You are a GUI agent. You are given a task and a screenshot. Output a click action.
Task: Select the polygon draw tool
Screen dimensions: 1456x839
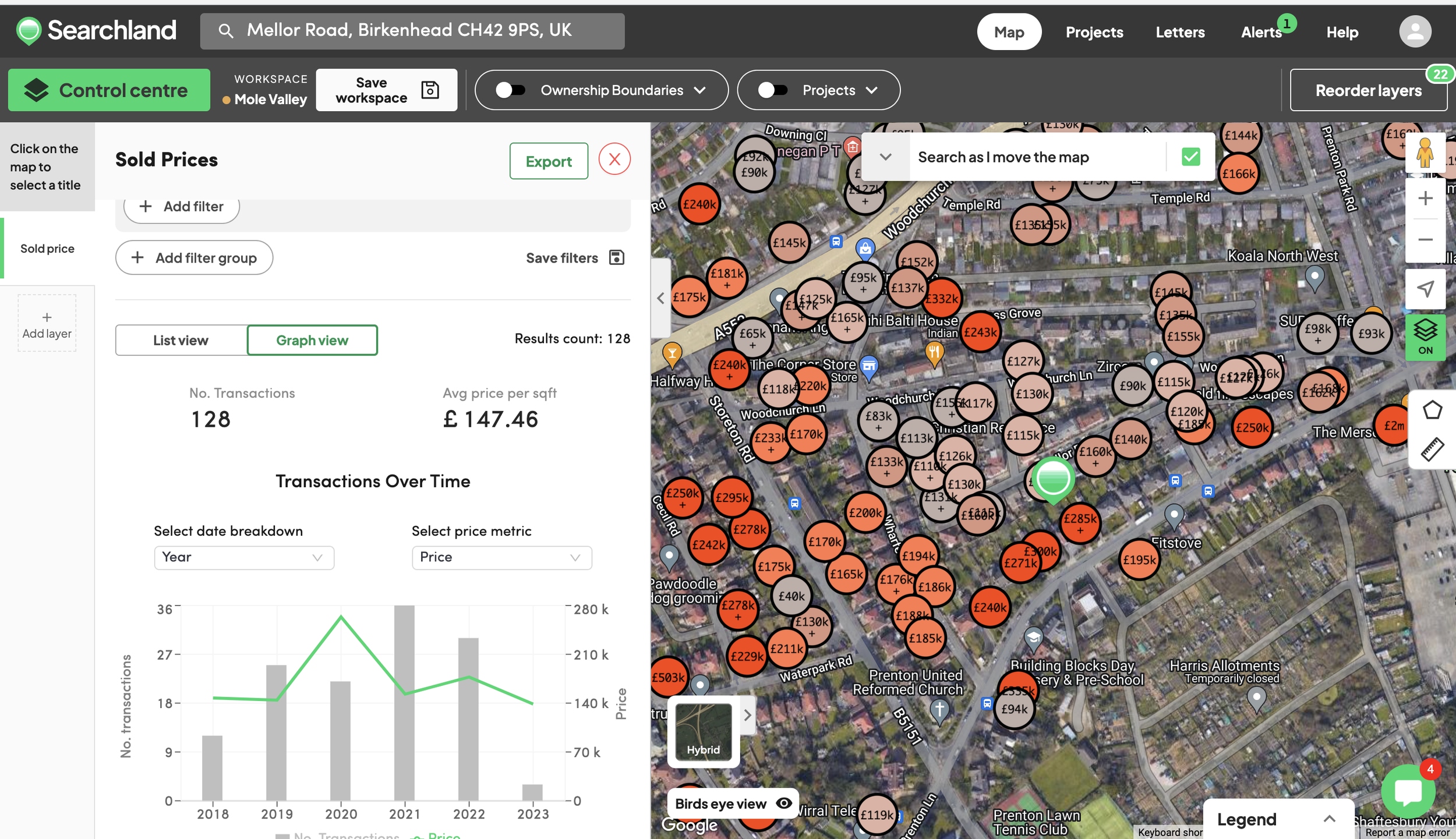click(1432, 410)
